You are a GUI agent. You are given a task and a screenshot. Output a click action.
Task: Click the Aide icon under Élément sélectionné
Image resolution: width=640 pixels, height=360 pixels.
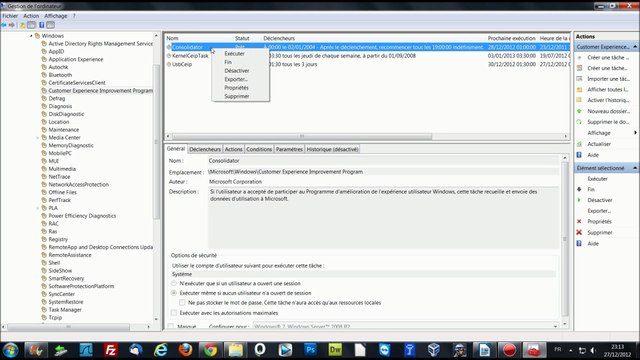(579, 243)
